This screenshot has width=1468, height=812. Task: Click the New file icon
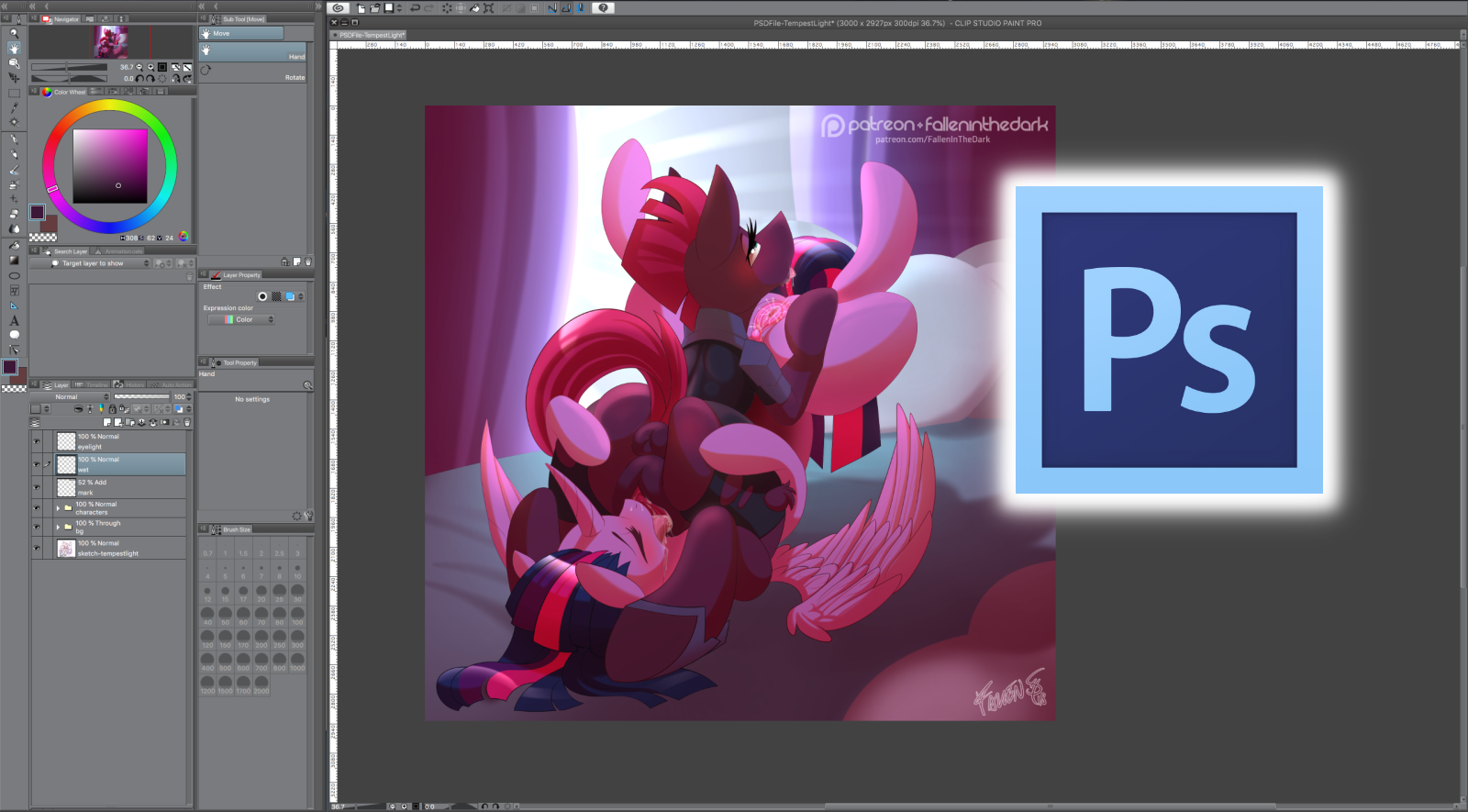point(361,8)
